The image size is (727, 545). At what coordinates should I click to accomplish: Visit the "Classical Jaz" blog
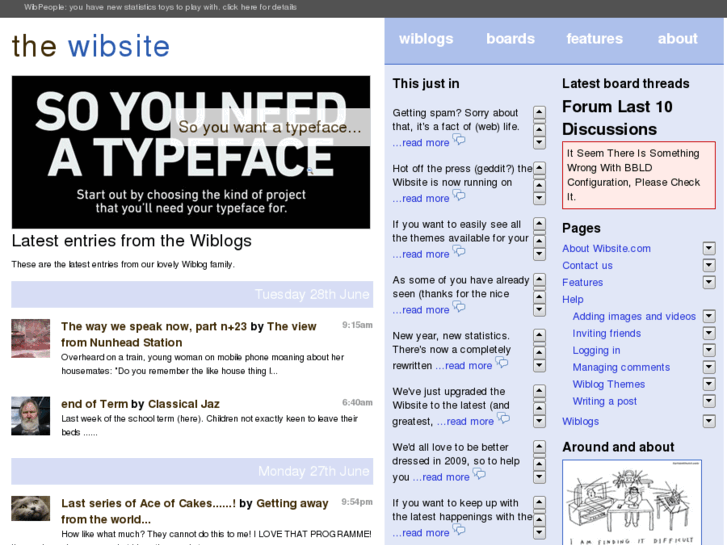(x=184, y=404)
